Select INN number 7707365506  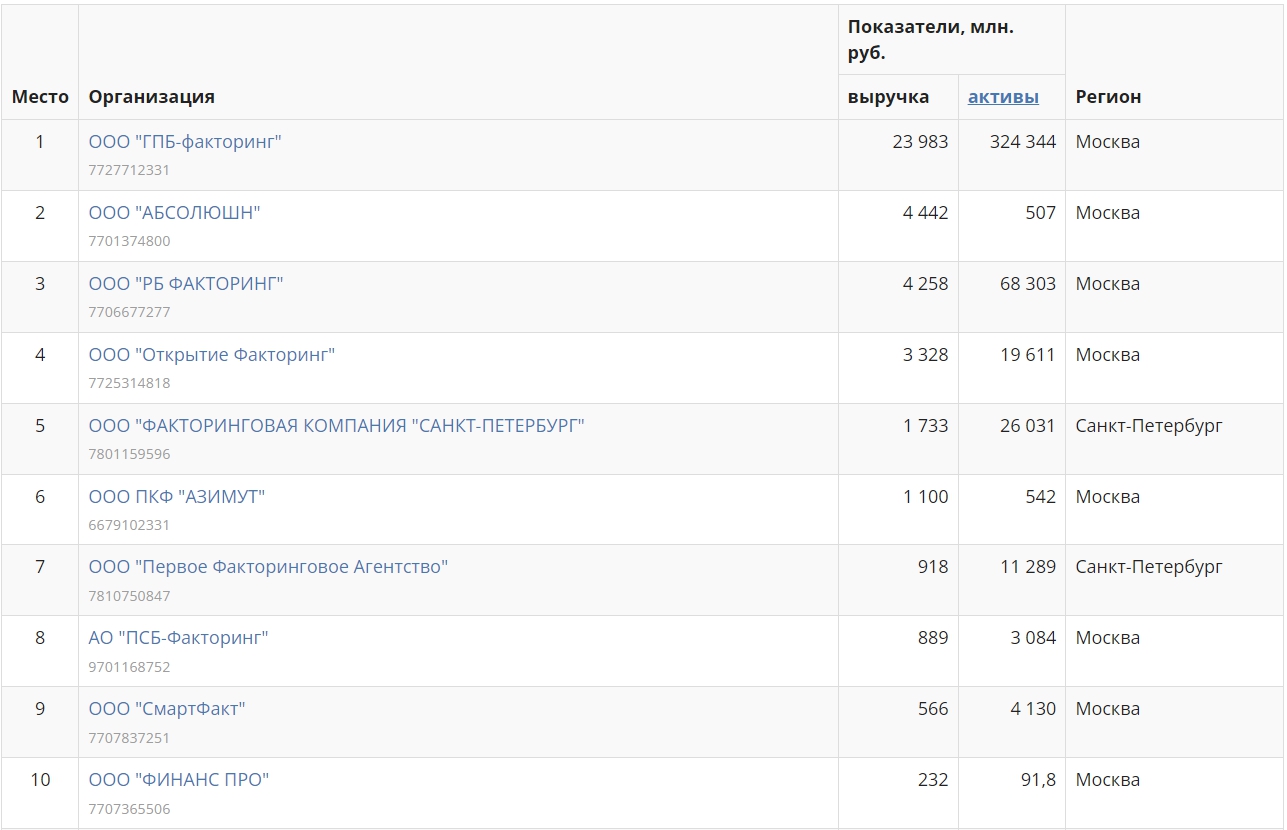129,809
